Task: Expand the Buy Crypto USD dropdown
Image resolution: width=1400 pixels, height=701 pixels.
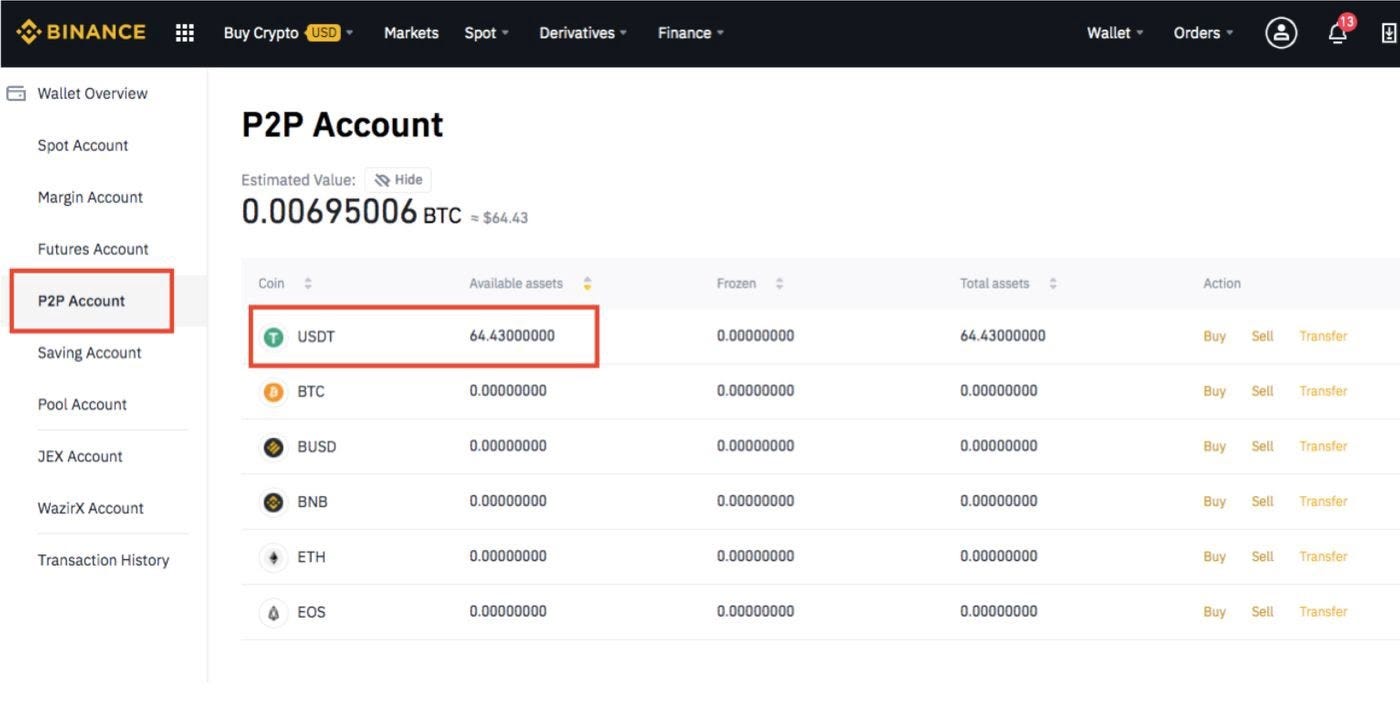Action: point(288,33)
